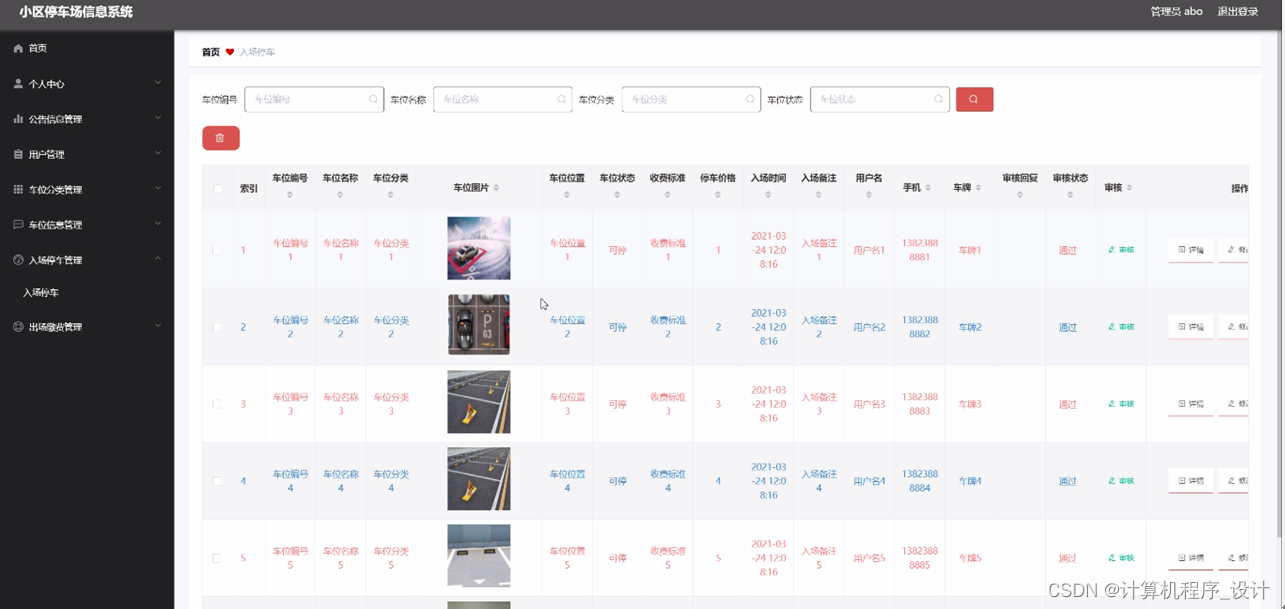The width and height of the screenshot is (1285, 609).
Task: Sort by the 车位编号 column arrows
Action: (x=290, y=195)
